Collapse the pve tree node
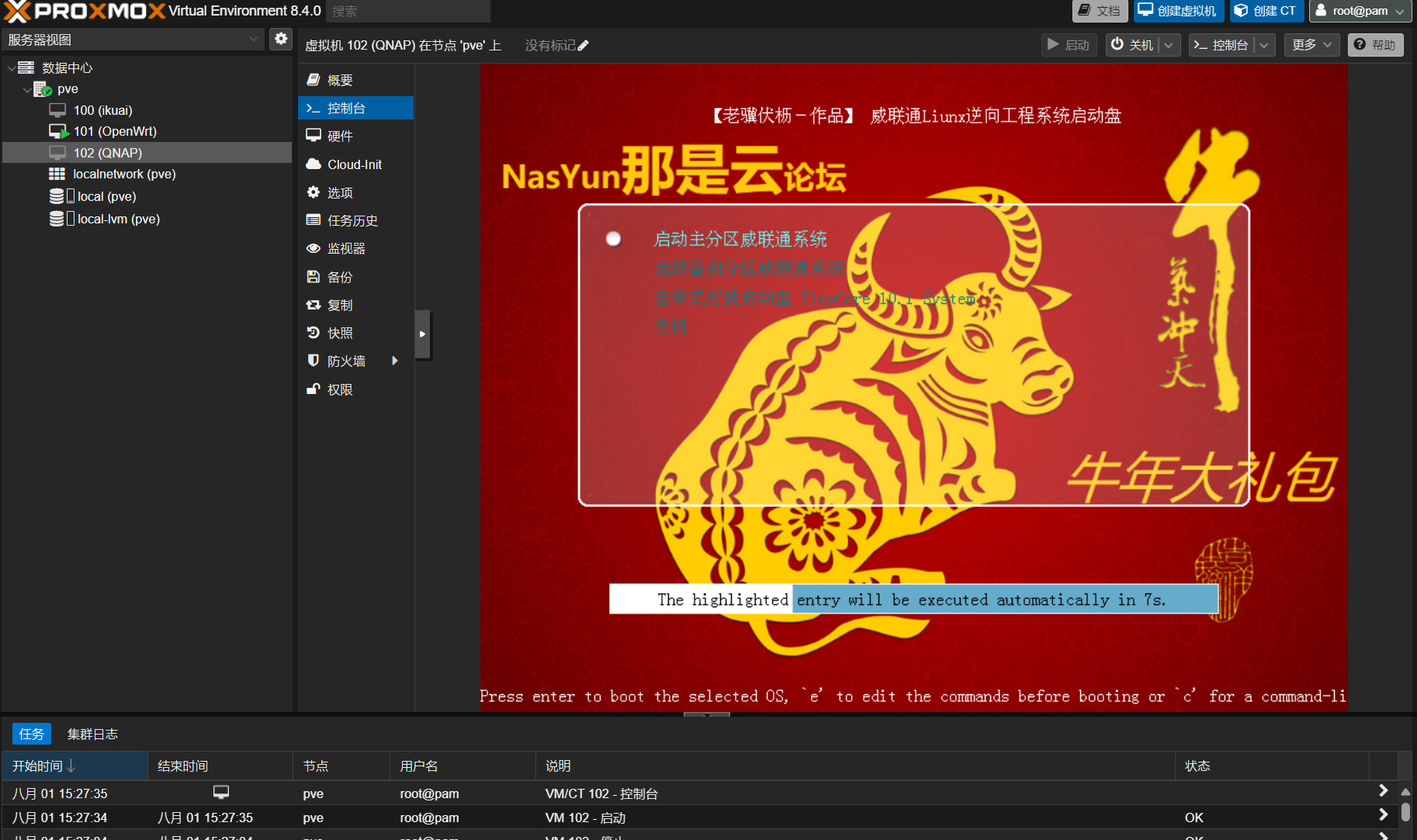The width and height of the screenshot is (1417, 840). pos(26,89)
